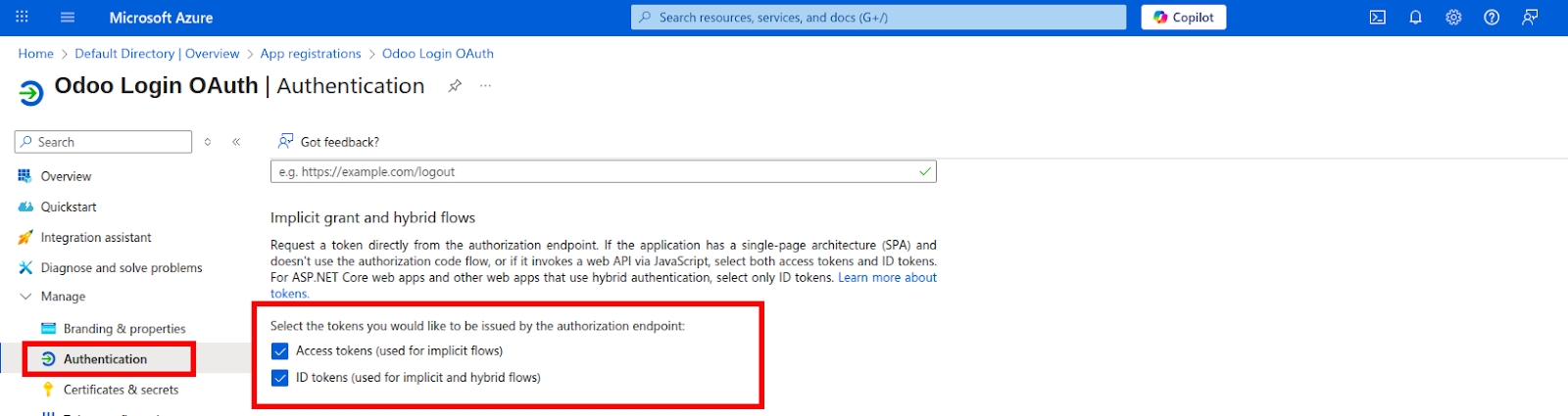Open the hamburger portal menu
The width and height of the screenshot is (1568, 416).
tap(68, 17)
